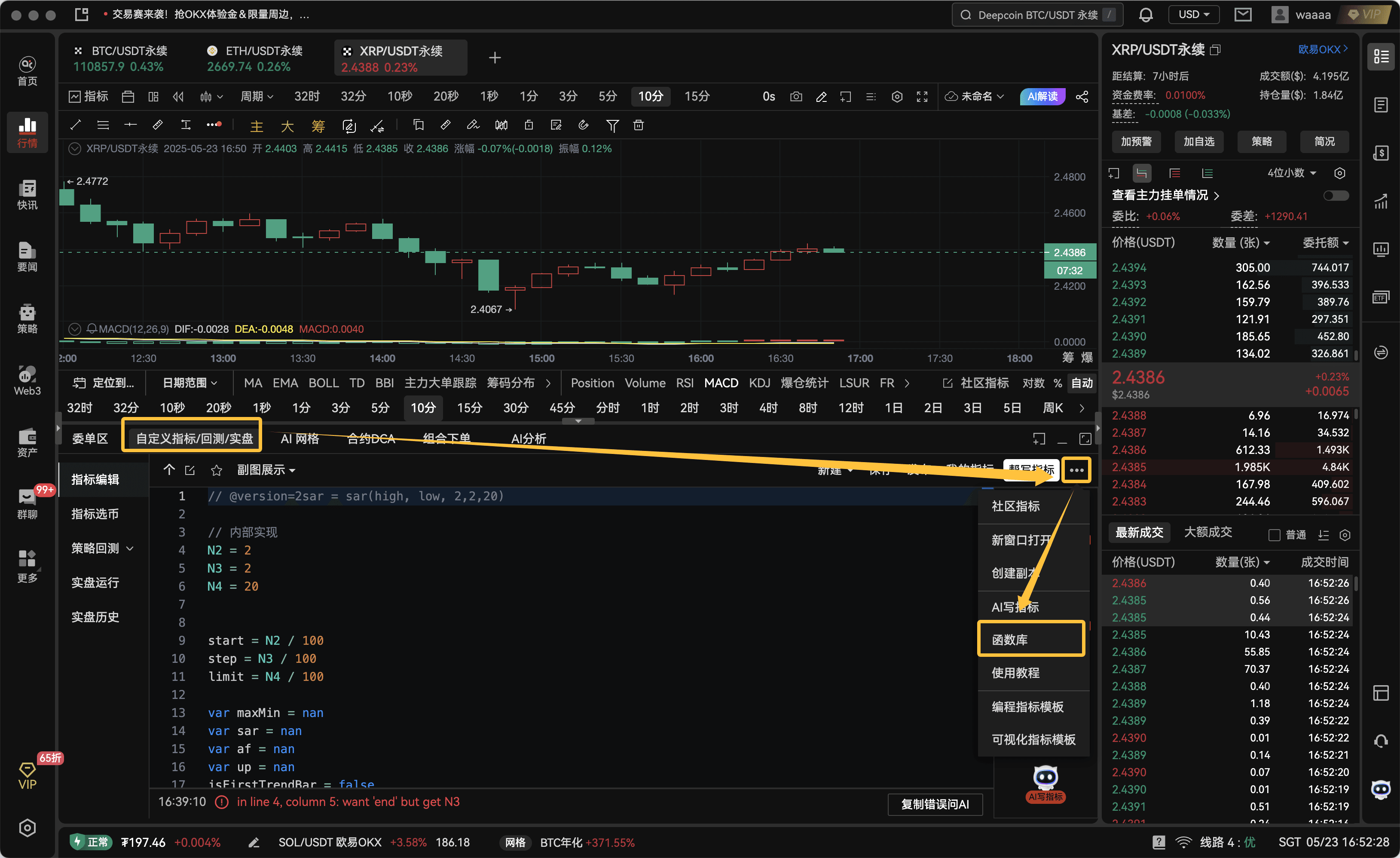Viewport: 1400px width, 858px height.
Task: Open the notification bell in title bar
Action: tap(1146, 15)
